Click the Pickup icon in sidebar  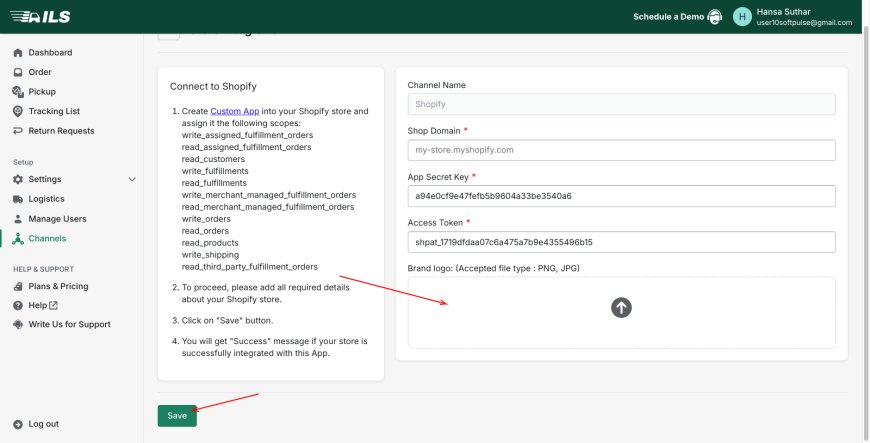[18, 92]
